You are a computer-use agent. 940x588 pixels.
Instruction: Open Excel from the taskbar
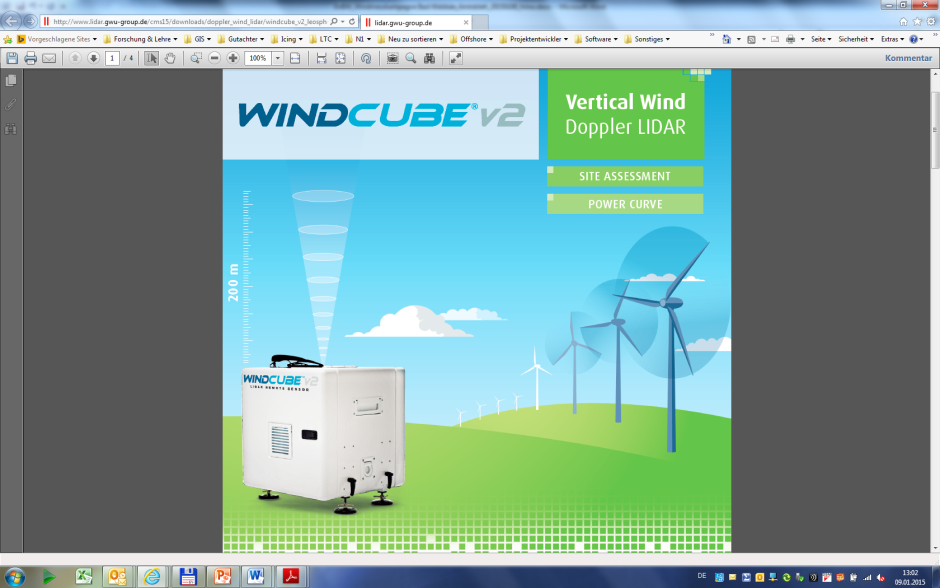coord(83,577)
